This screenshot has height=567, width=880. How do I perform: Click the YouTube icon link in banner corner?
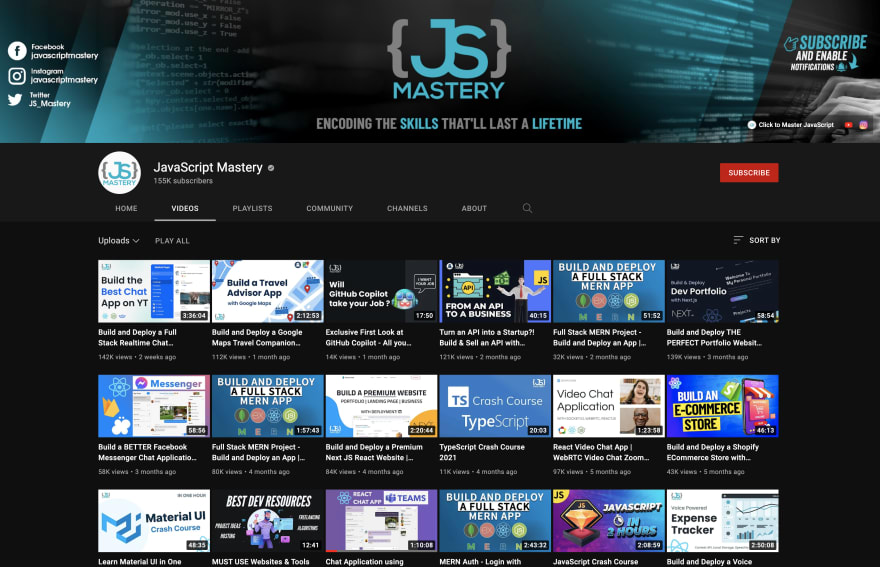[849, 125]
